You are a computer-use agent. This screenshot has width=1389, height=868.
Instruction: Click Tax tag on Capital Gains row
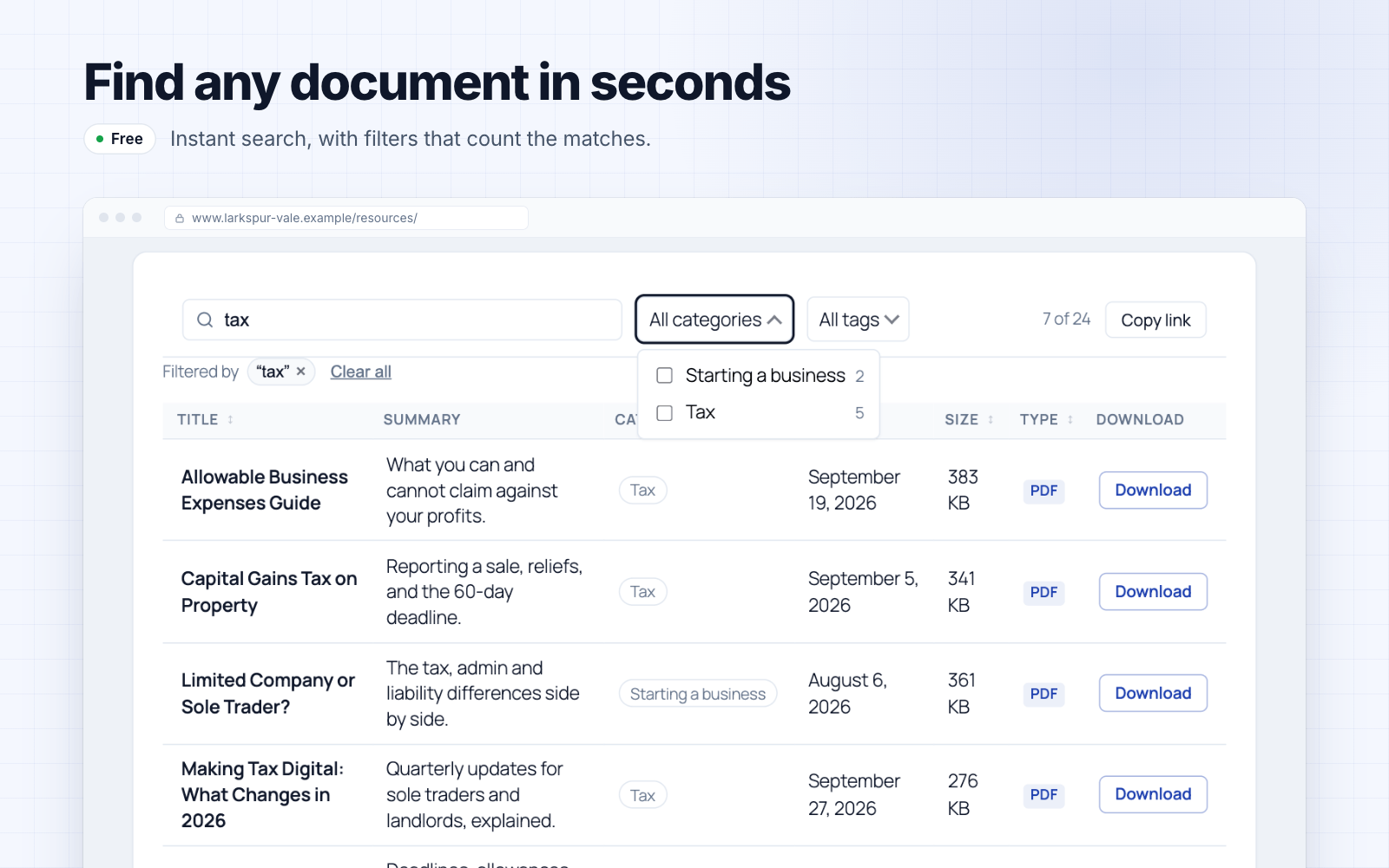643,592
